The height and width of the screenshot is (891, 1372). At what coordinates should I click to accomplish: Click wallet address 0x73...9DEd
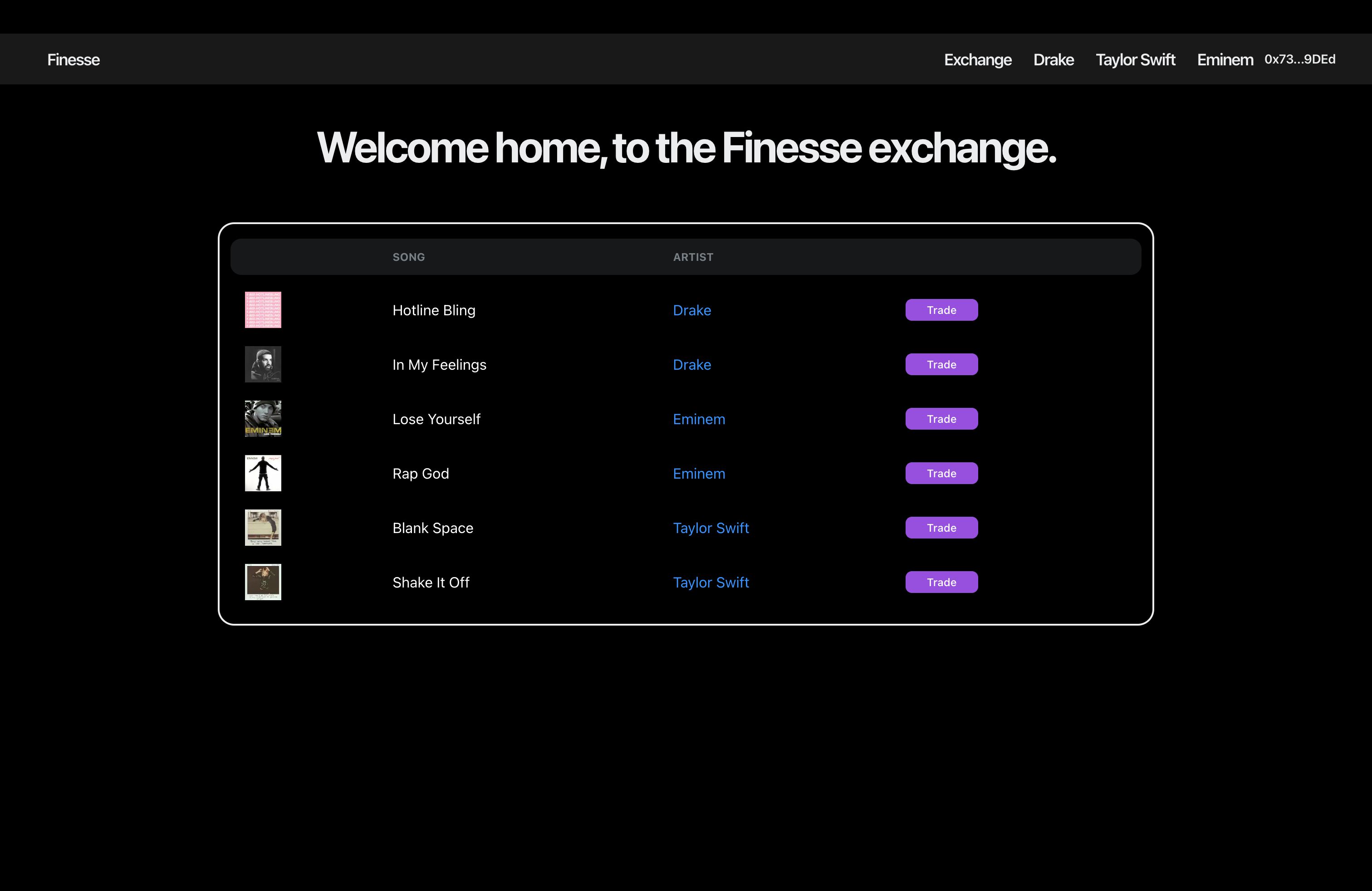point(1300,59)
